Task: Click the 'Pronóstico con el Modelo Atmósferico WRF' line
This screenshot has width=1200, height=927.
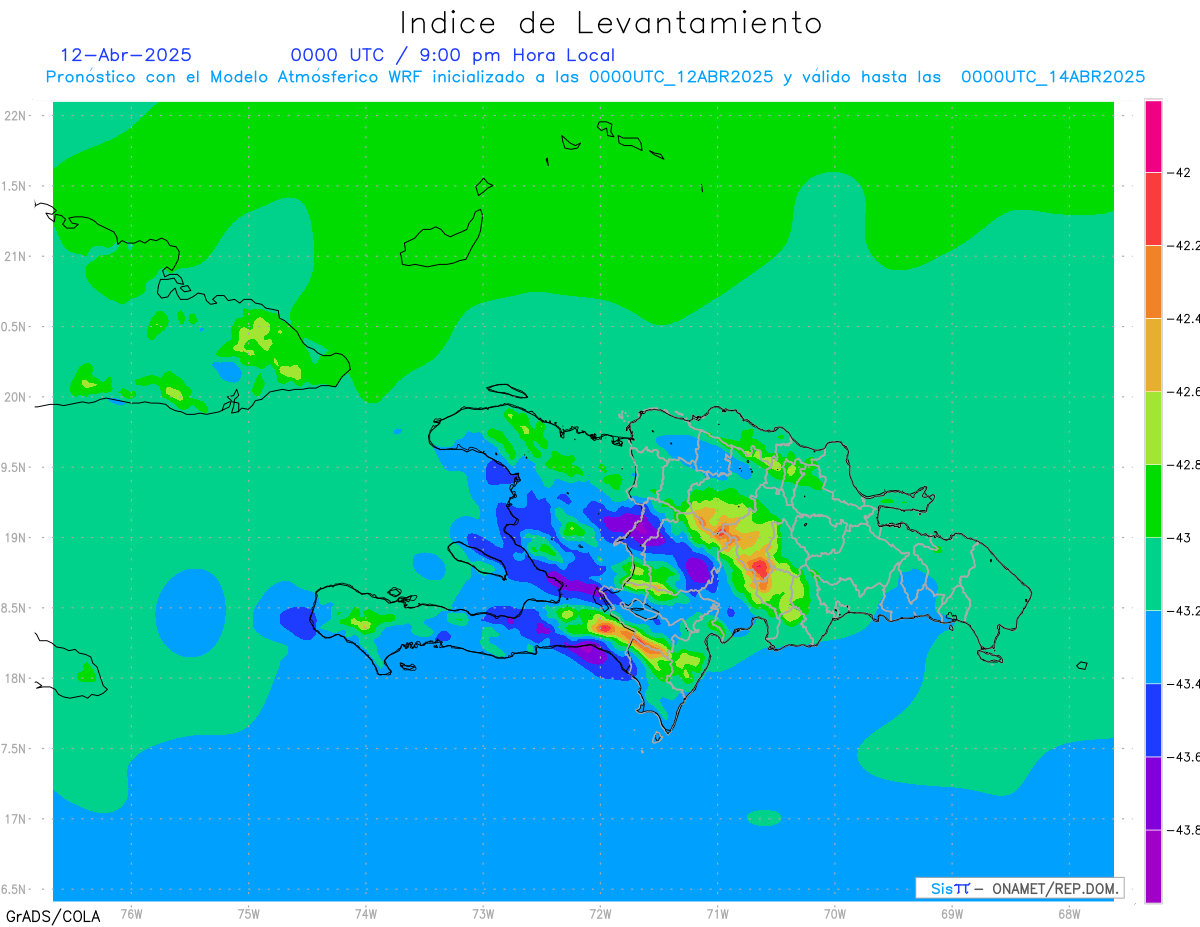Action: pyautogui.click(x=595, y=77)
